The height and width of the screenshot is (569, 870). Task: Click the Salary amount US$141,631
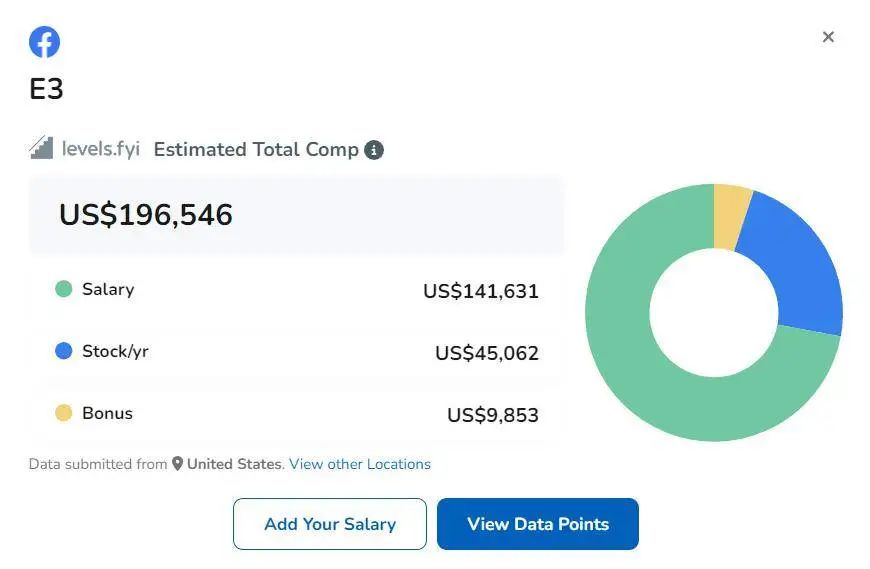480,291
